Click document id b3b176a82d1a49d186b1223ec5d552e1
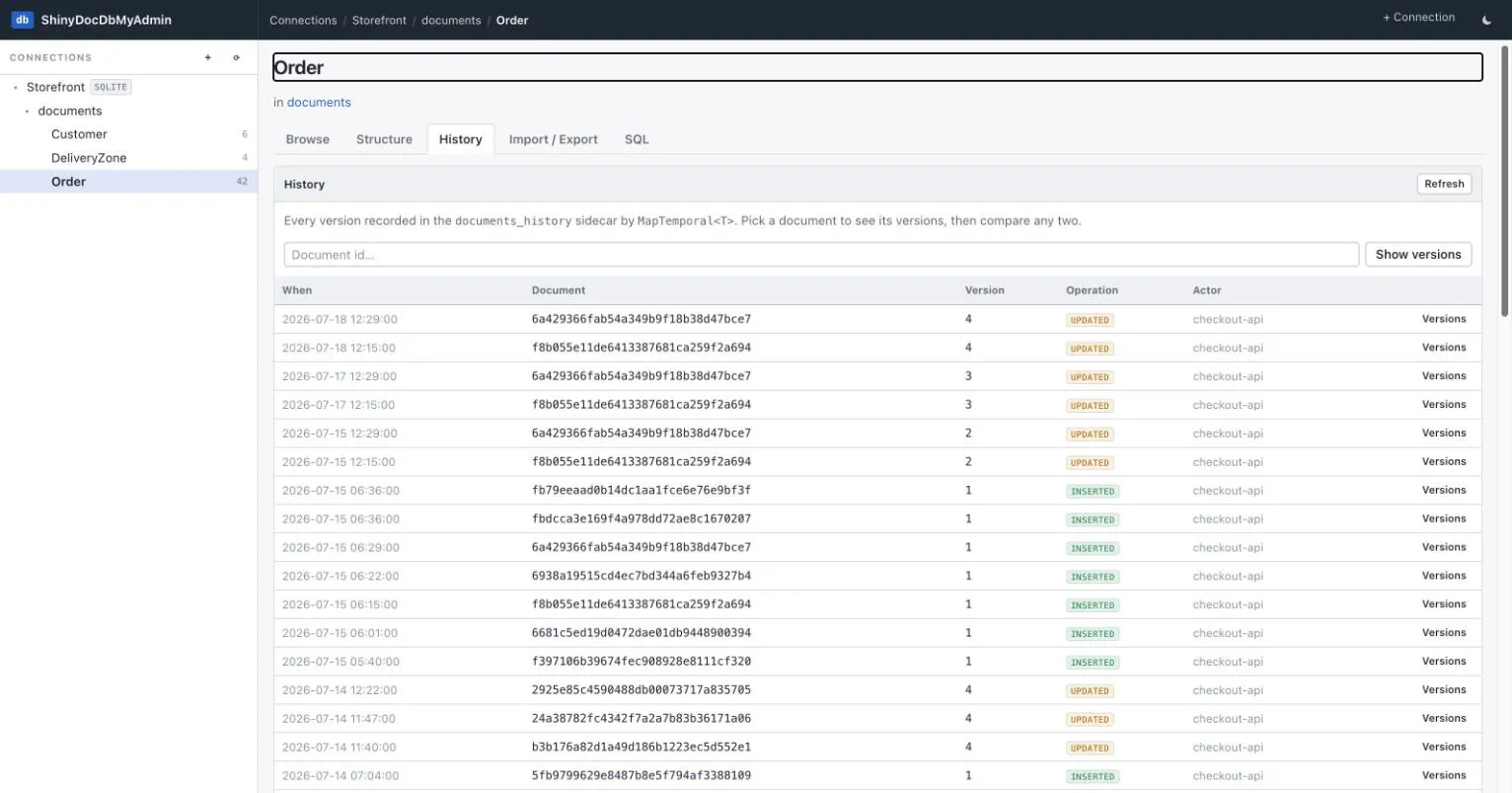The height and width of the screenshot is (793, 1512). click(642, 748)
